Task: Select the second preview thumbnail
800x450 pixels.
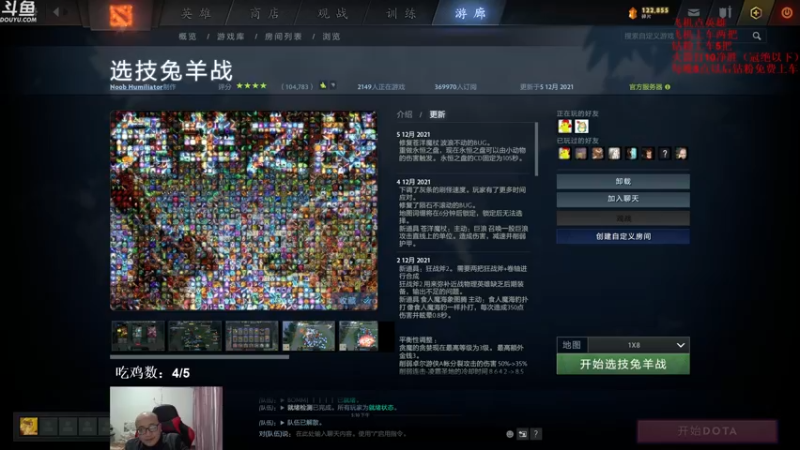Action: (x=195, y=336)
